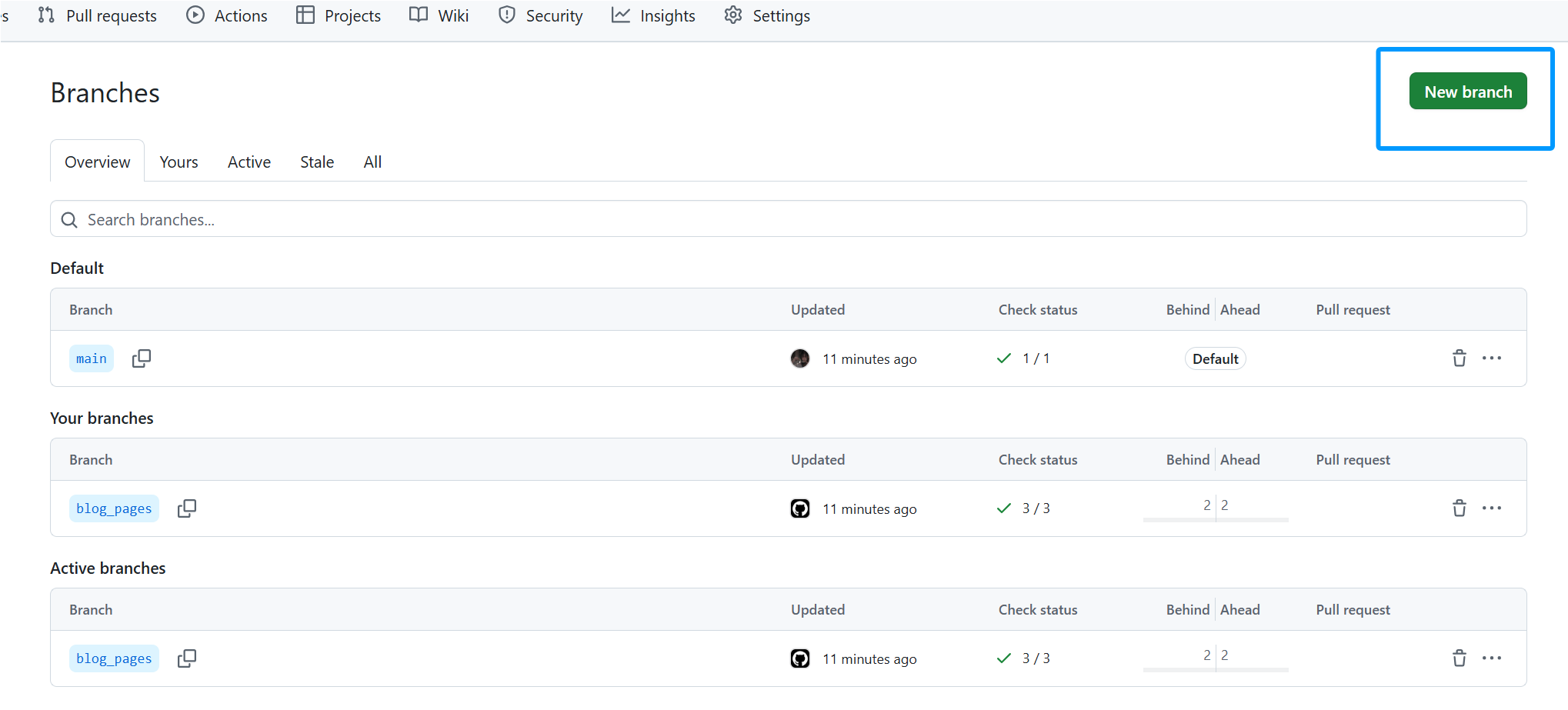The height and width of the screenshot is (710, 1568).
Task: Open more options for blog_pages in Your branches
Action: click(1491, 508)
